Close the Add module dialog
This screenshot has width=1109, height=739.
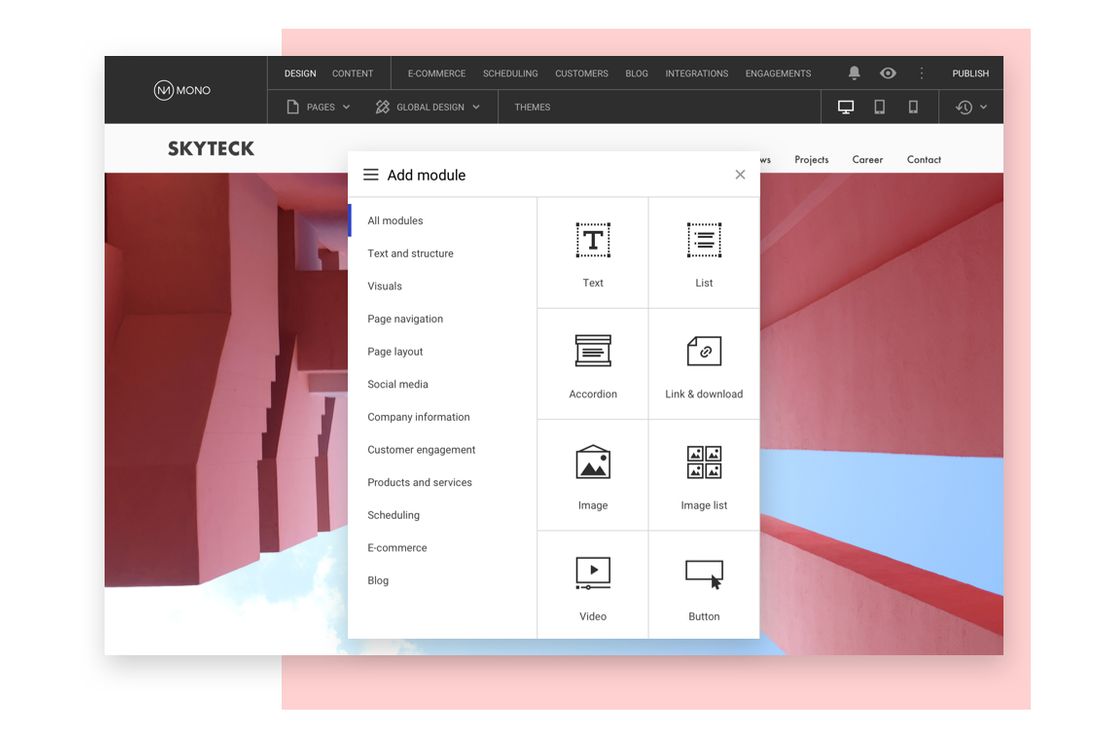(x=740, y=175)
